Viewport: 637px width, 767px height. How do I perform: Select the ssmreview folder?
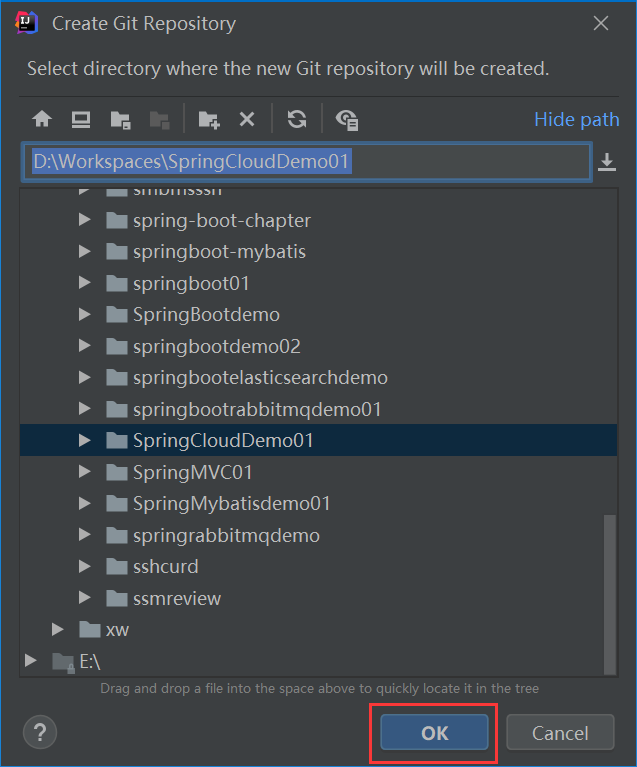pyautogui.click(x=176, y=599)
